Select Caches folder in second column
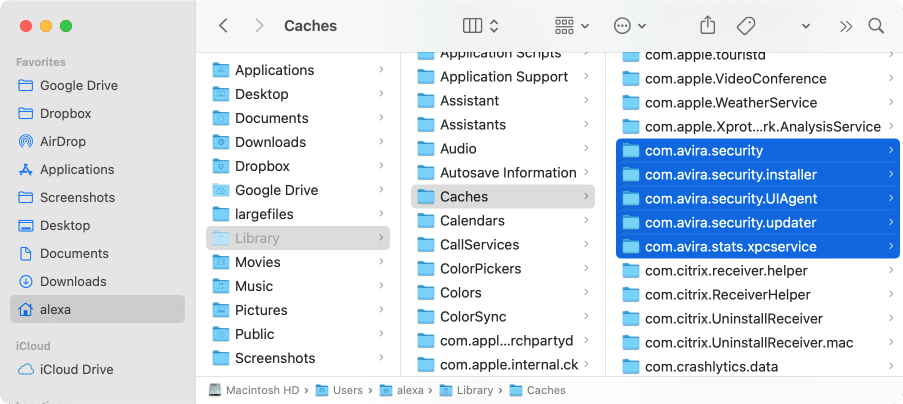The width and height of the screenshot is (903, 404). pos(503,197)
